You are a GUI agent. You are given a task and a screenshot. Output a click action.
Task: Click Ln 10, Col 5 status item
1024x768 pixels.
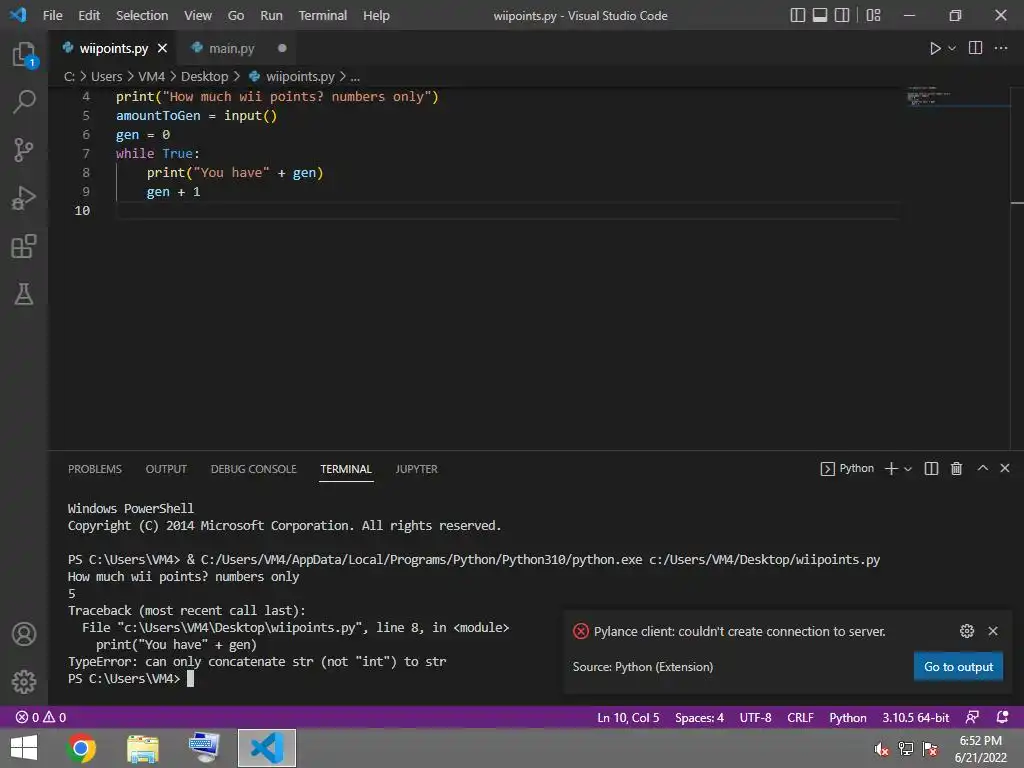point(628,717)
